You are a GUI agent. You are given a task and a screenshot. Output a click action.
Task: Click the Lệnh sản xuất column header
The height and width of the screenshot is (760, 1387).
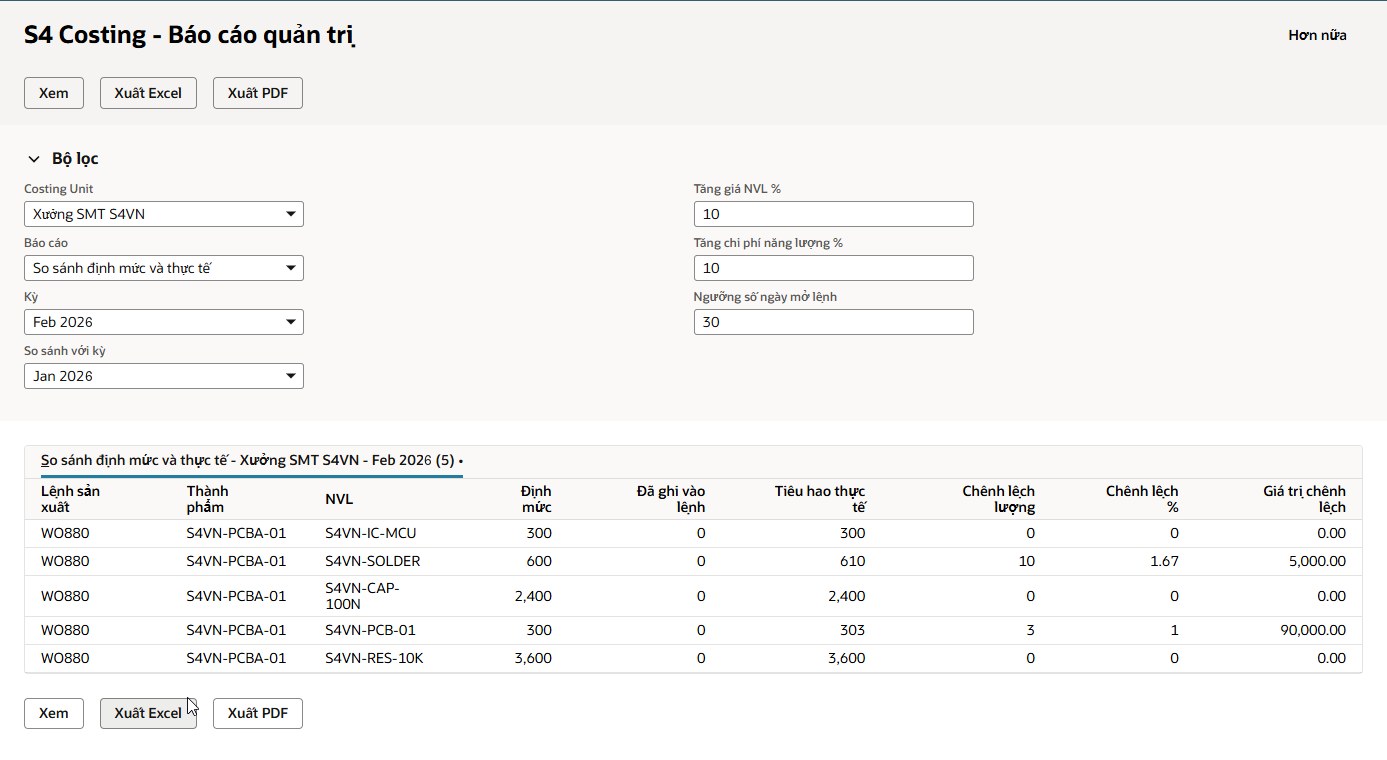(x=70, y=499)
